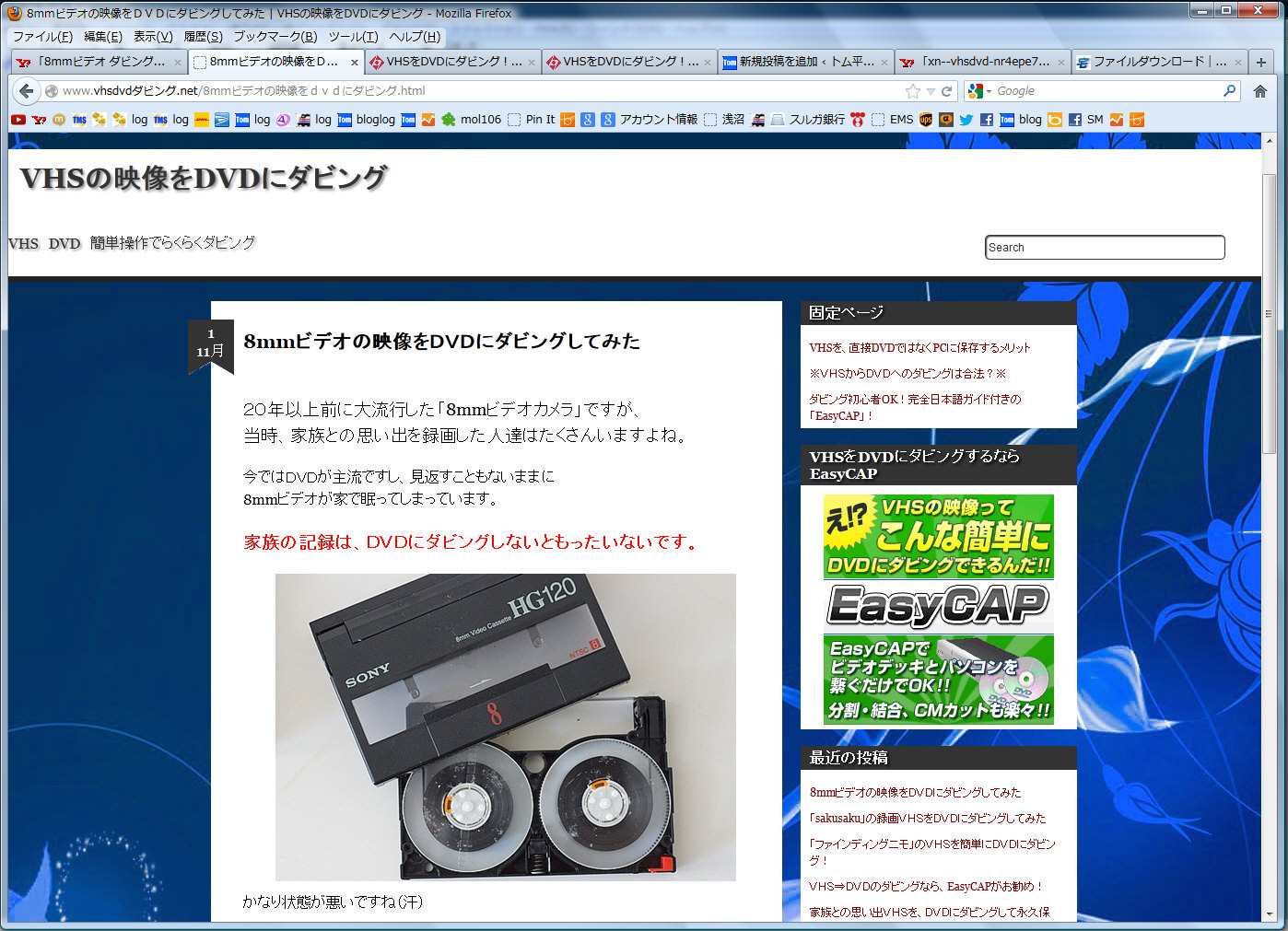Open the 編集(E) menu
The image size is (1288, 931).
coord(103,37)
